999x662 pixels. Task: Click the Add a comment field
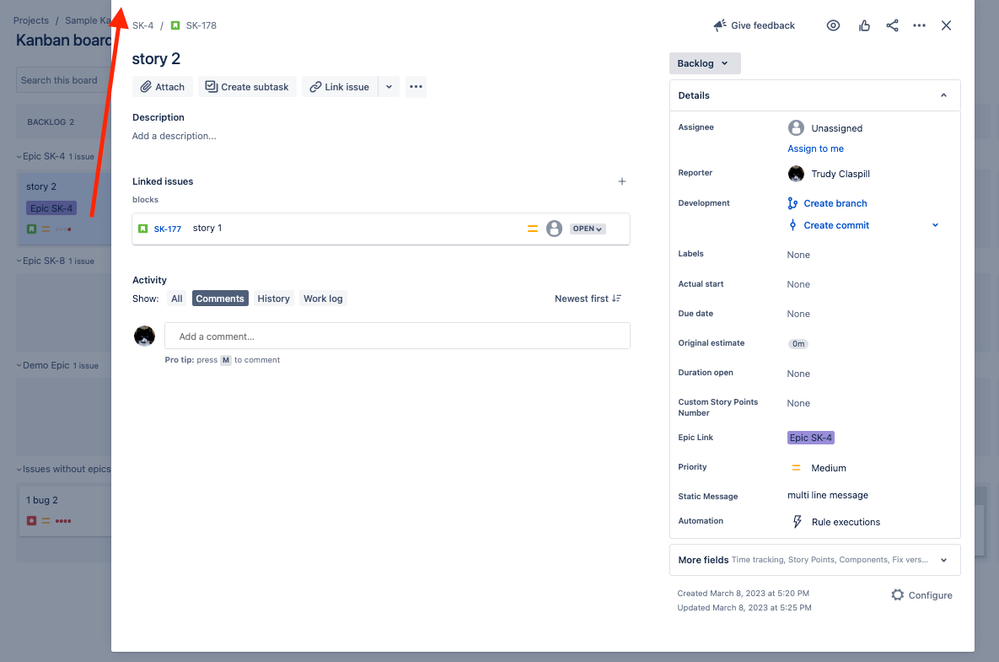click(398, 336)
